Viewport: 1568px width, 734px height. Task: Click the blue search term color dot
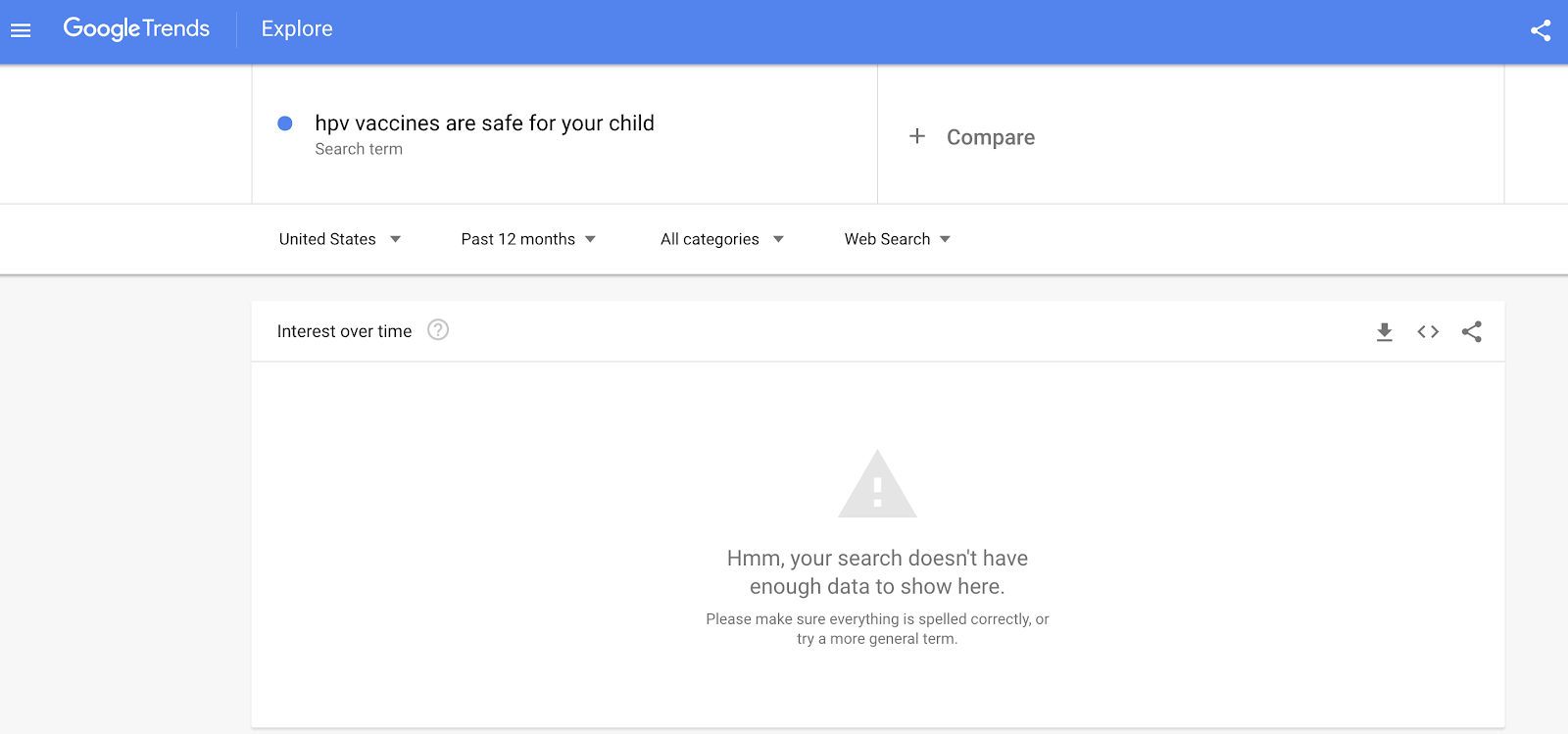point(285,123)
